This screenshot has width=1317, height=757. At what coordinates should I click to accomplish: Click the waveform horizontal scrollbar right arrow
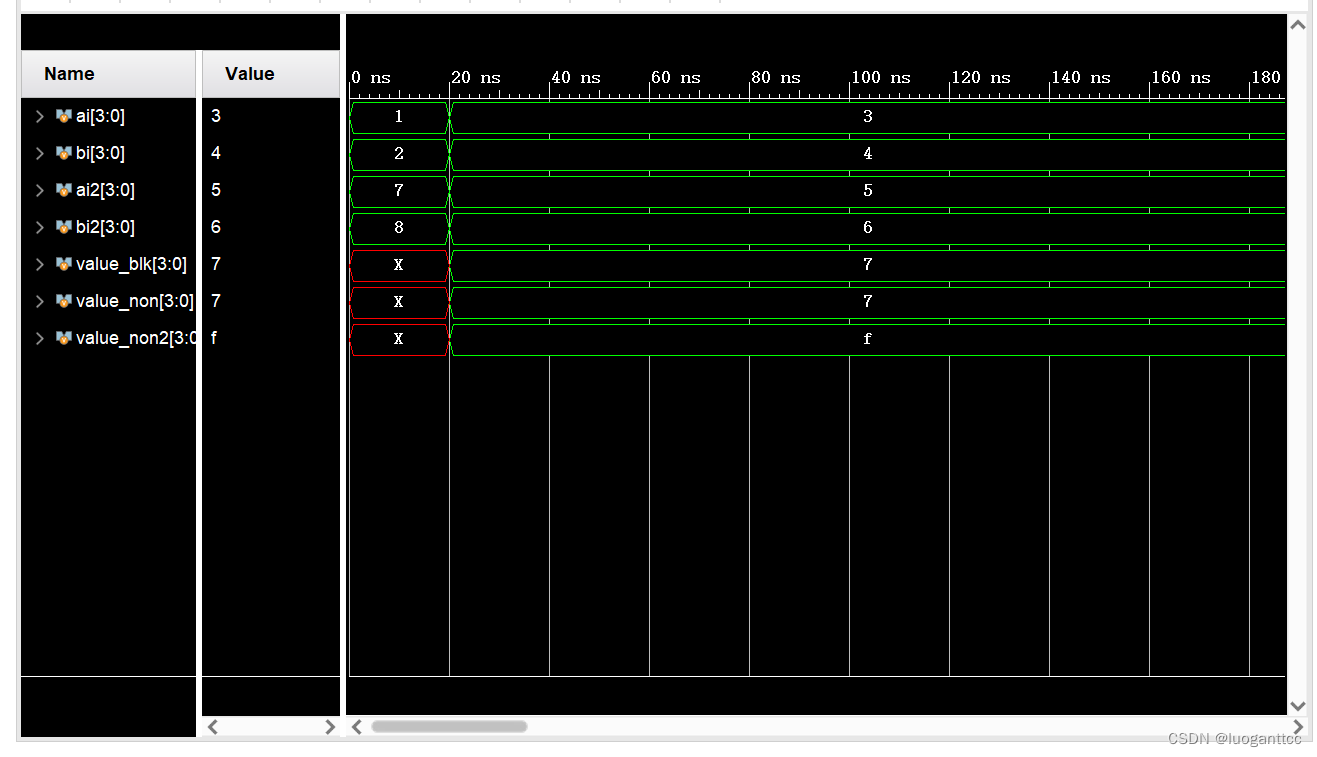click(1298, 727)
